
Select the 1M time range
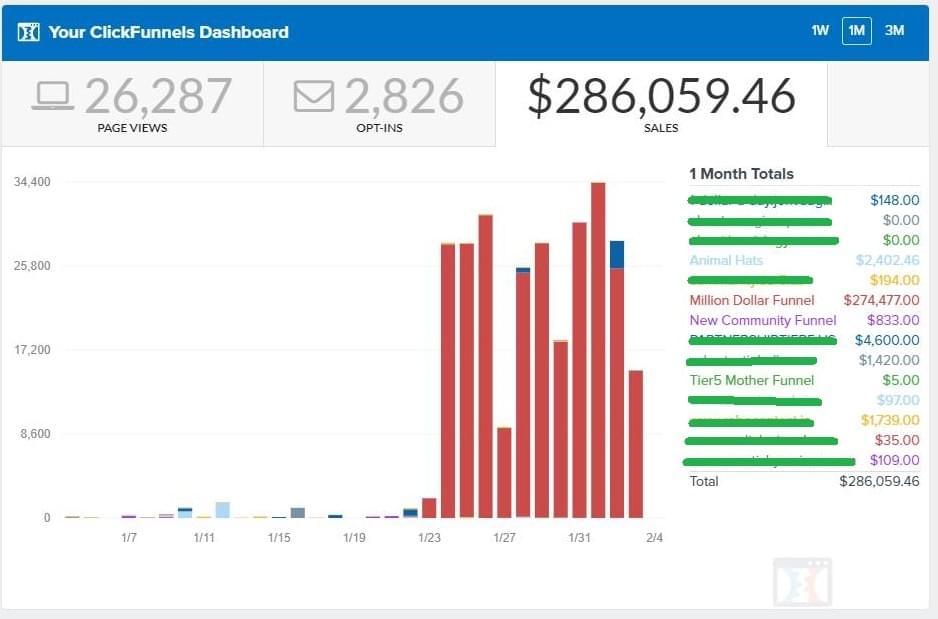point(856,31)
